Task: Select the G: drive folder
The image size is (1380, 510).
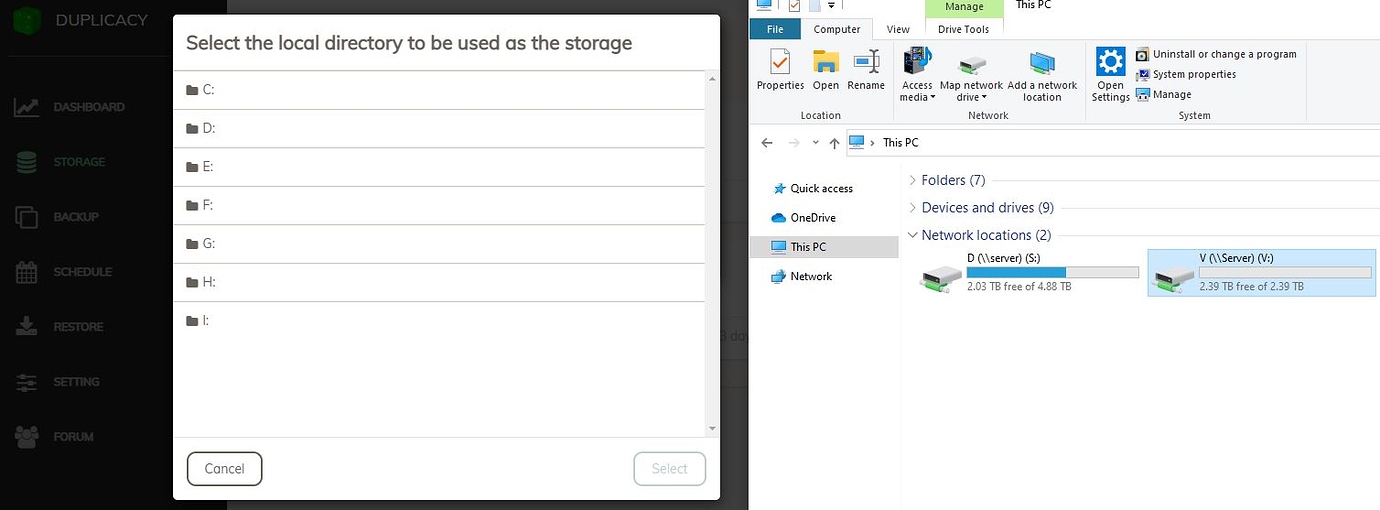Action: point(439,244)
